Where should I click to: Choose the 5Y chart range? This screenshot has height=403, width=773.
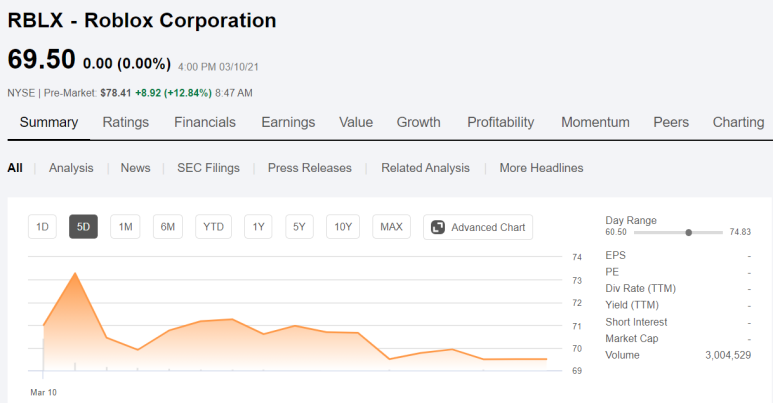pos(299,227)
